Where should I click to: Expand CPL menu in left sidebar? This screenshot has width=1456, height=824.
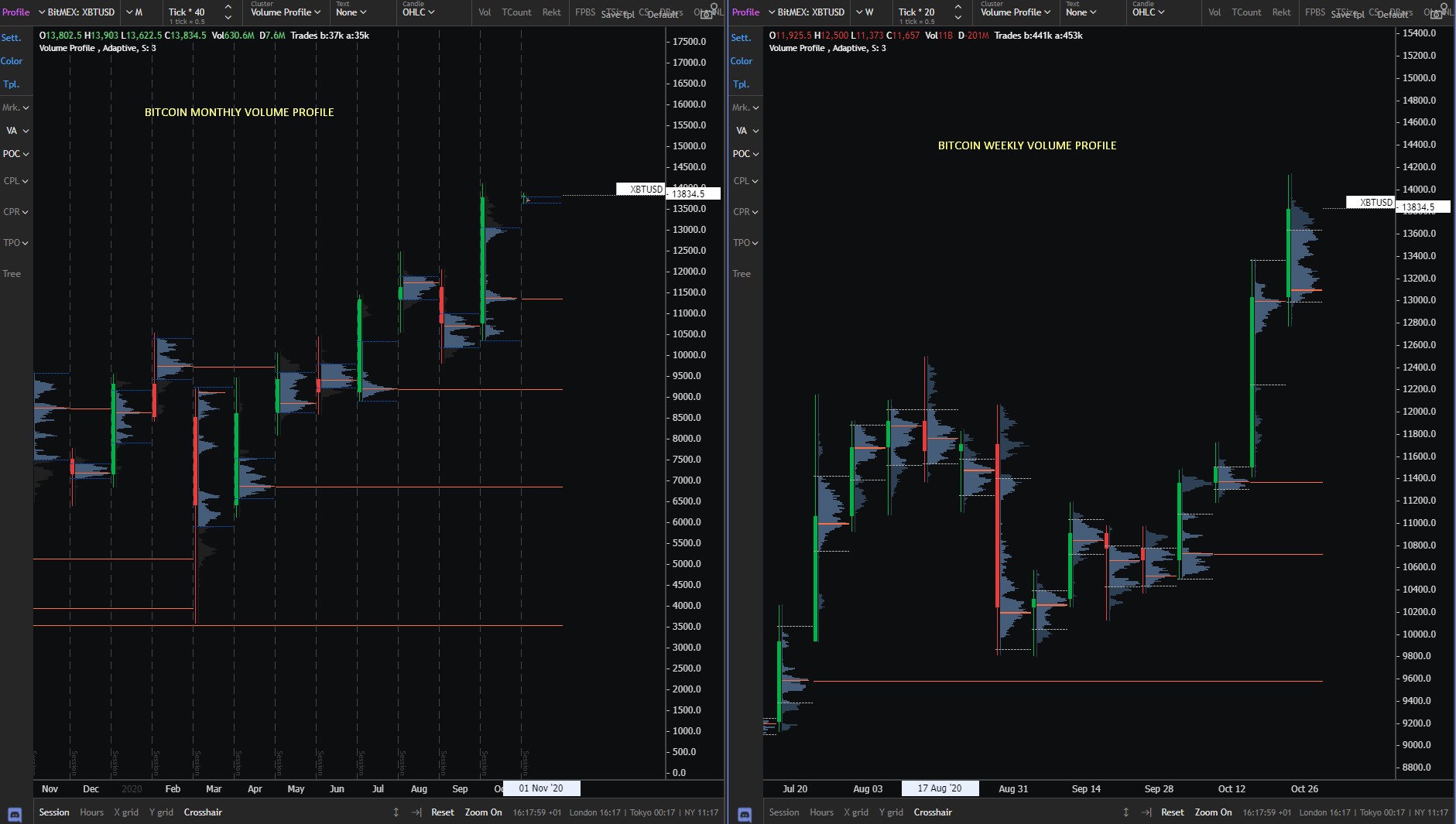point(15,181)
